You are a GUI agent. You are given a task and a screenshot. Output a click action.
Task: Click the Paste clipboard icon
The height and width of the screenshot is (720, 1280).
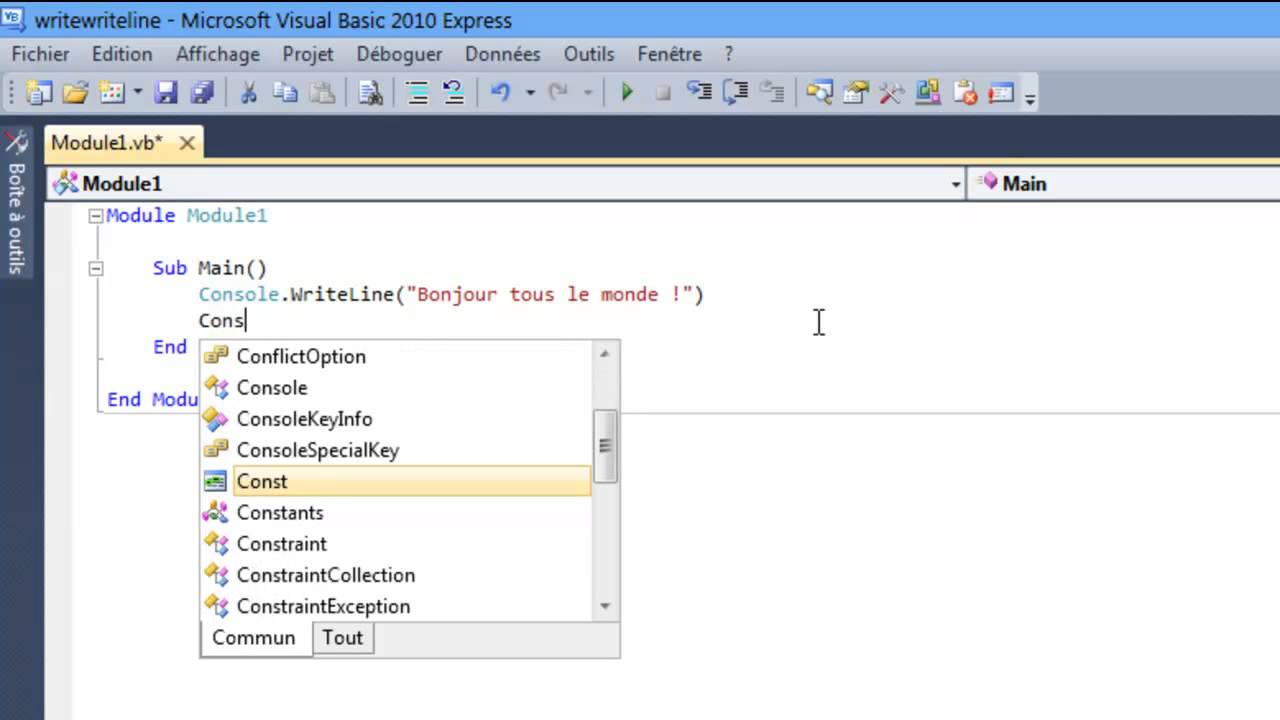click(x=322, y=93)
